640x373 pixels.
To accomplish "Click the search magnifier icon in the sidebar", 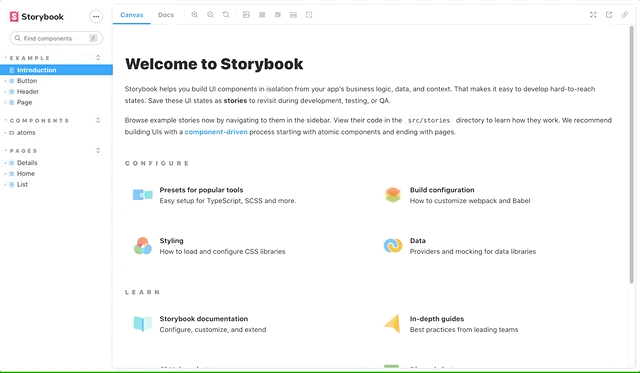I will (18, 38).
